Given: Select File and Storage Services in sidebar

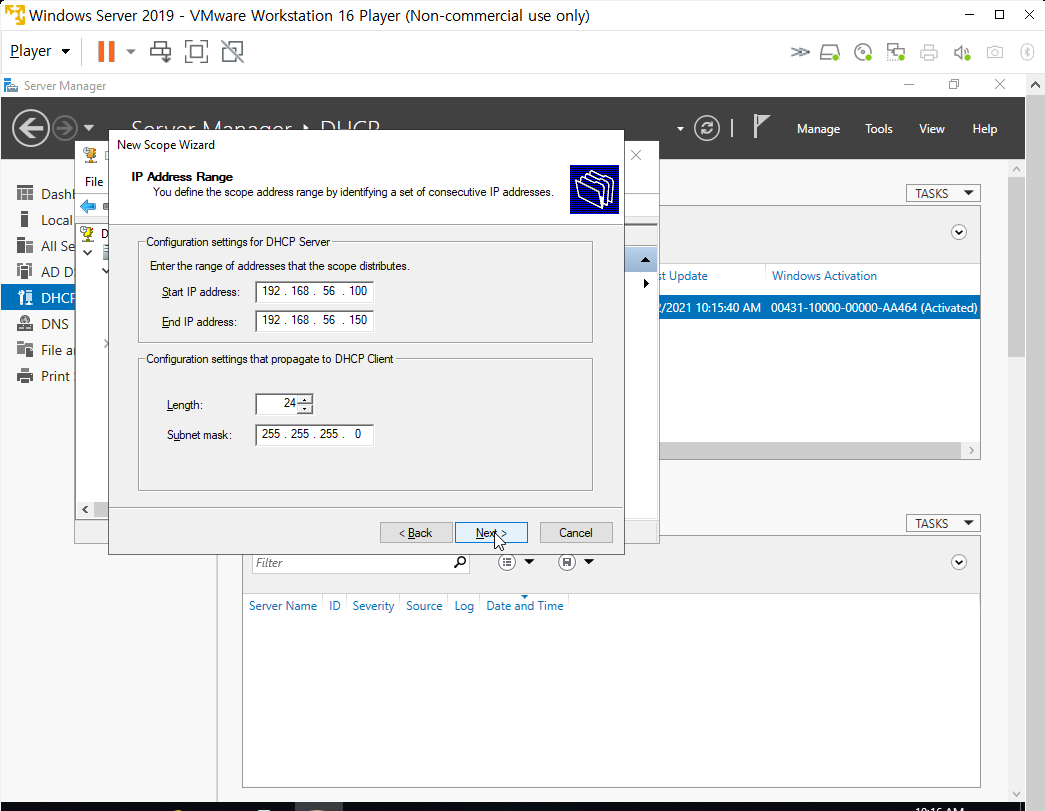Looking at the screenshot, I should coord(44,350).
